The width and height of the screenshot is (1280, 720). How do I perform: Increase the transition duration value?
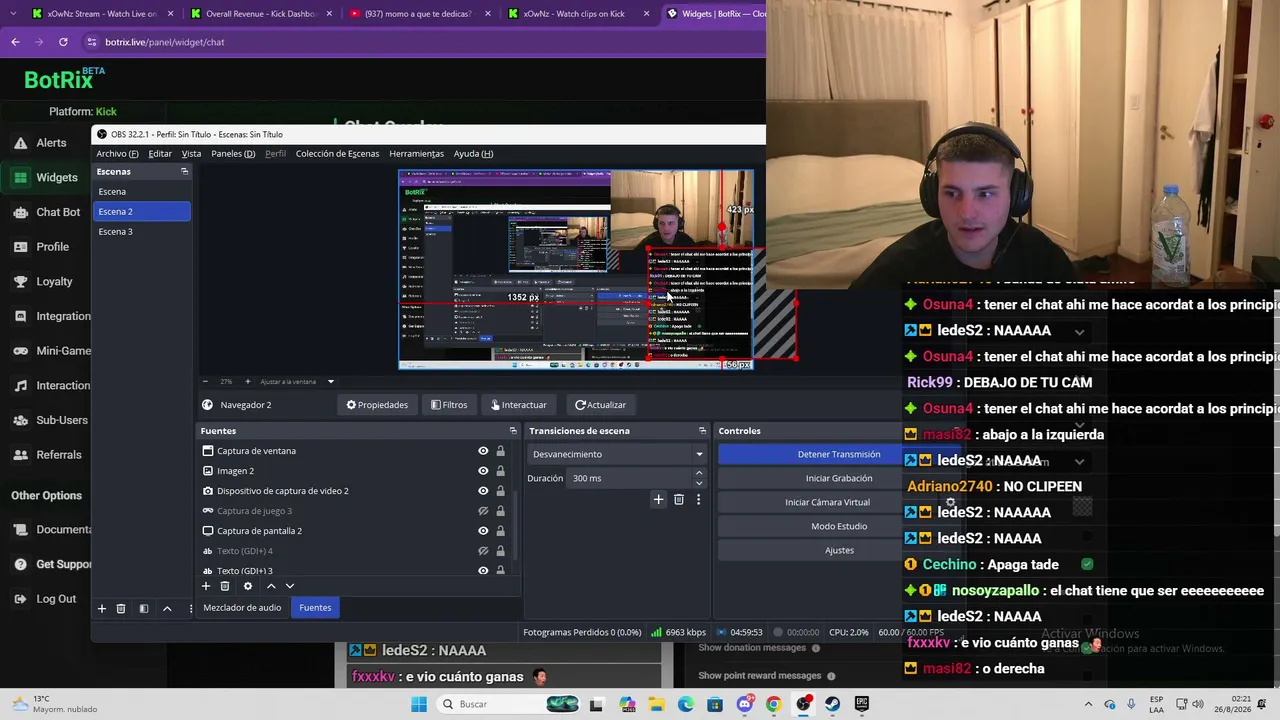point(699,473)
